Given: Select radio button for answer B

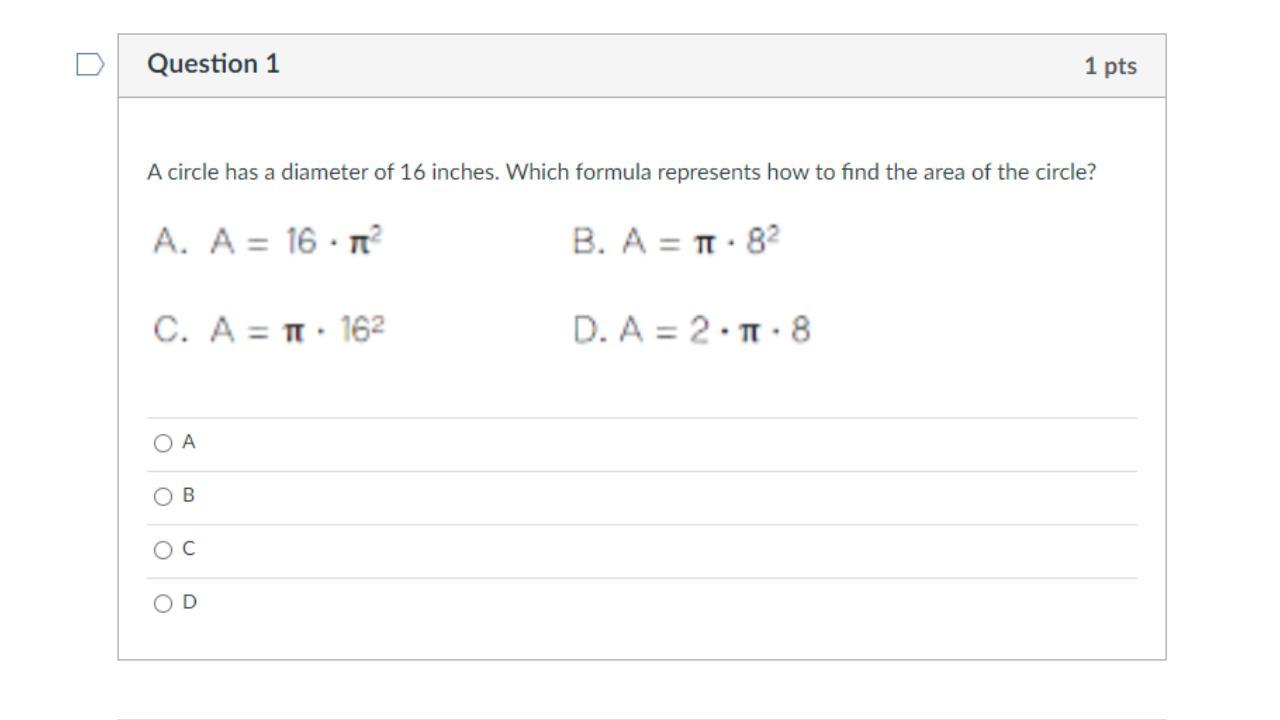Looking at the screenshot, I should pyautogui.click(x=163, y=496).
